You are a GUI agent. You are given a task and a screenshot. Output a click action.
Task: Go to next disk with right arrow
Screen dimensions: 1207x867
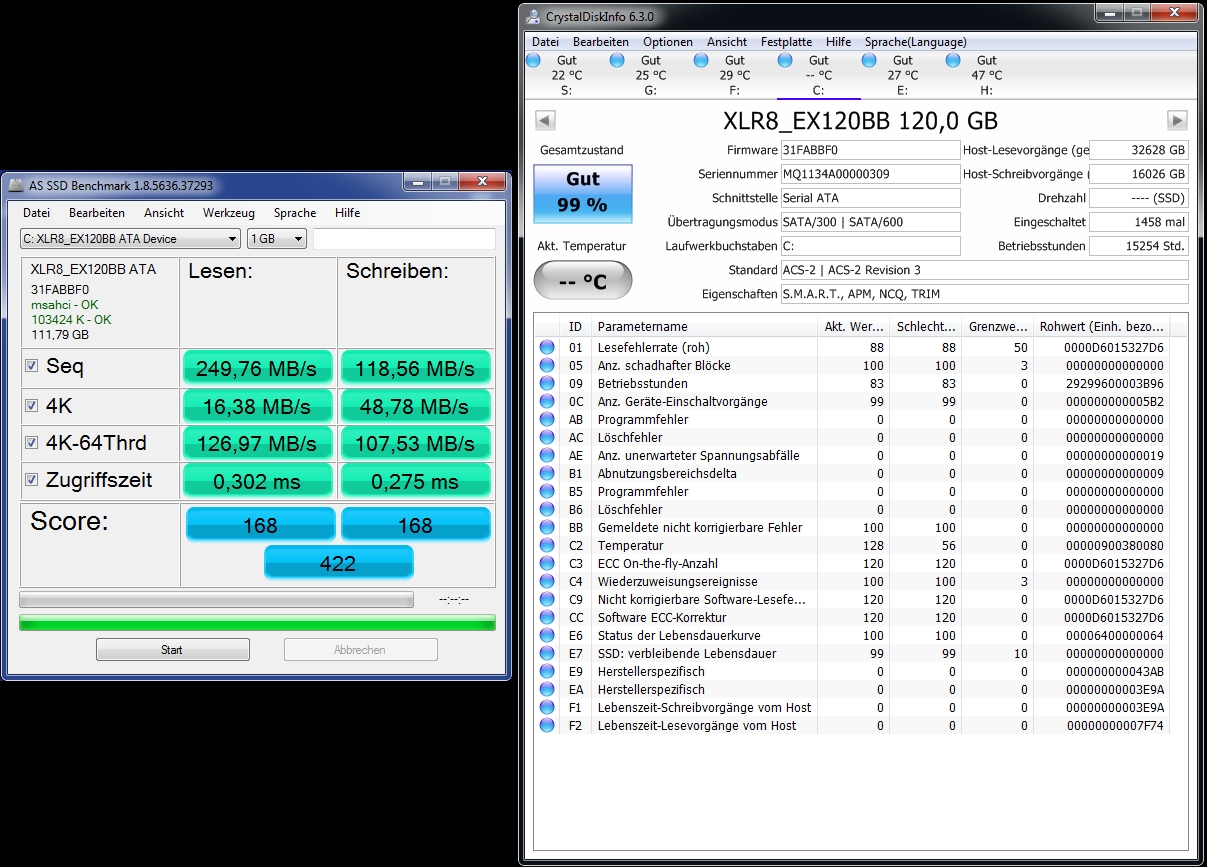click(x=1177, y=120)
